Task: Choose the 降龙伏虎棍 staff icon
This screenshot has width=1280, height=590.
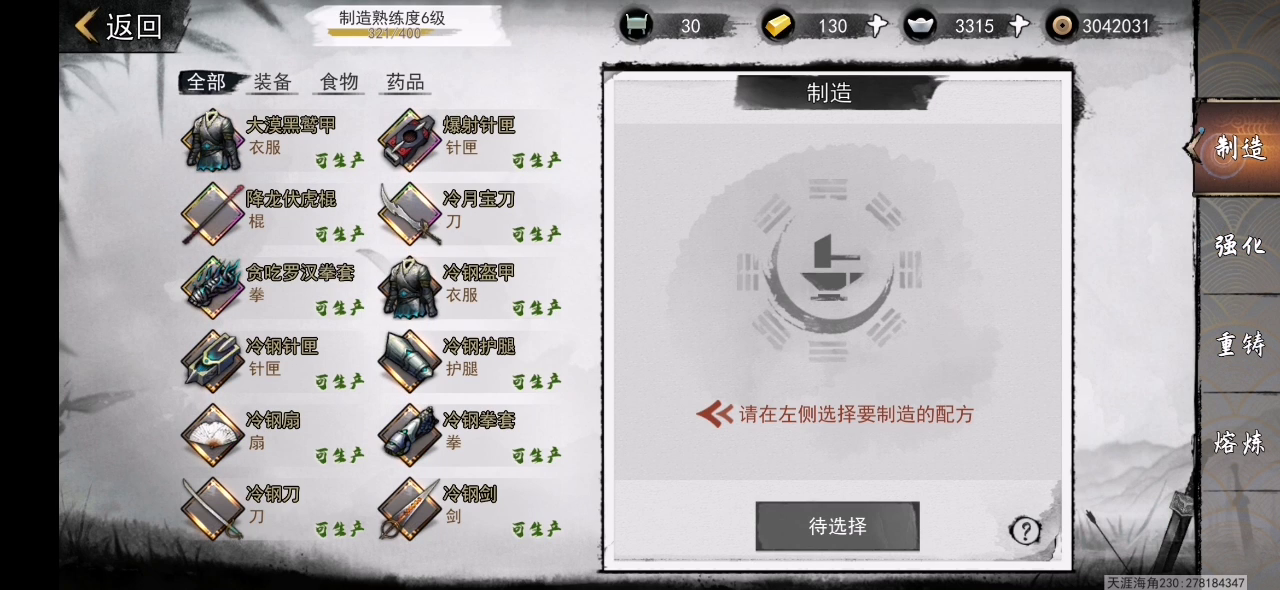Action: (x=212, y=214)
